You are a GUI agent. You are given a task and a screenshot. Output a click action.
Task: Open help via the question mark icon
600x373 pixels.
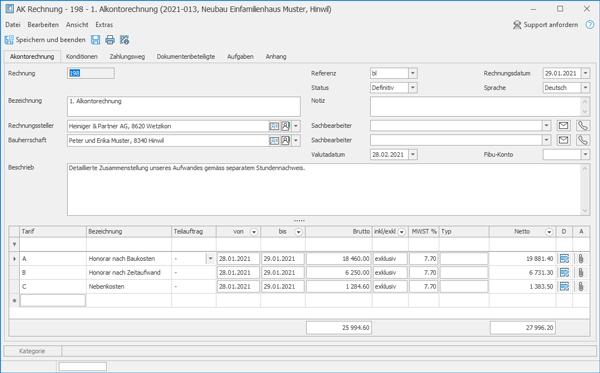point(590,25)
